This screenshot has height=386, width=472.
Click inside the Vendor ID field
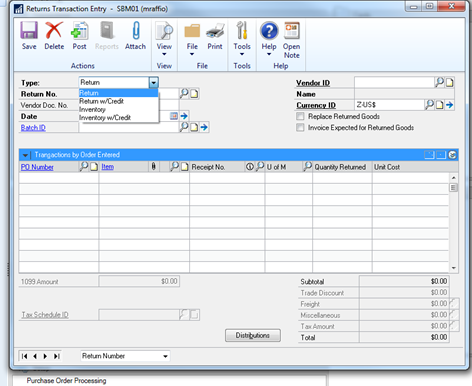click(394, 82)
